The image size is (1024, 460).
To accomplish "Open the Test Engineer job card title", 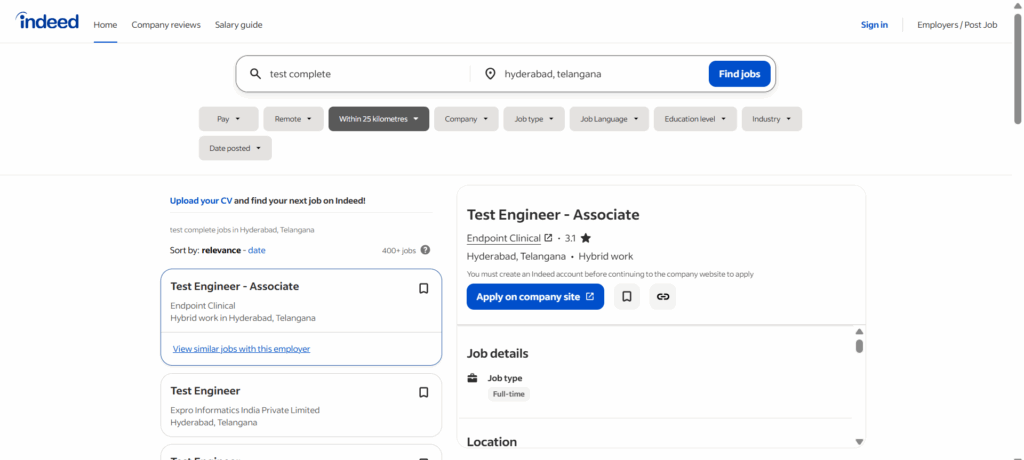I will click(x=205, y=391).
